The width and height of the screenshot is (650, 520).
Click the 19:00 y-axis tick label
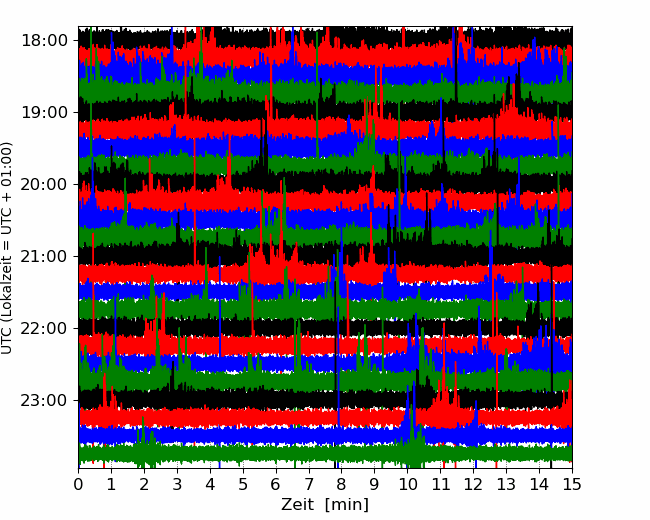pyautogui.click(x=44, y=113)
